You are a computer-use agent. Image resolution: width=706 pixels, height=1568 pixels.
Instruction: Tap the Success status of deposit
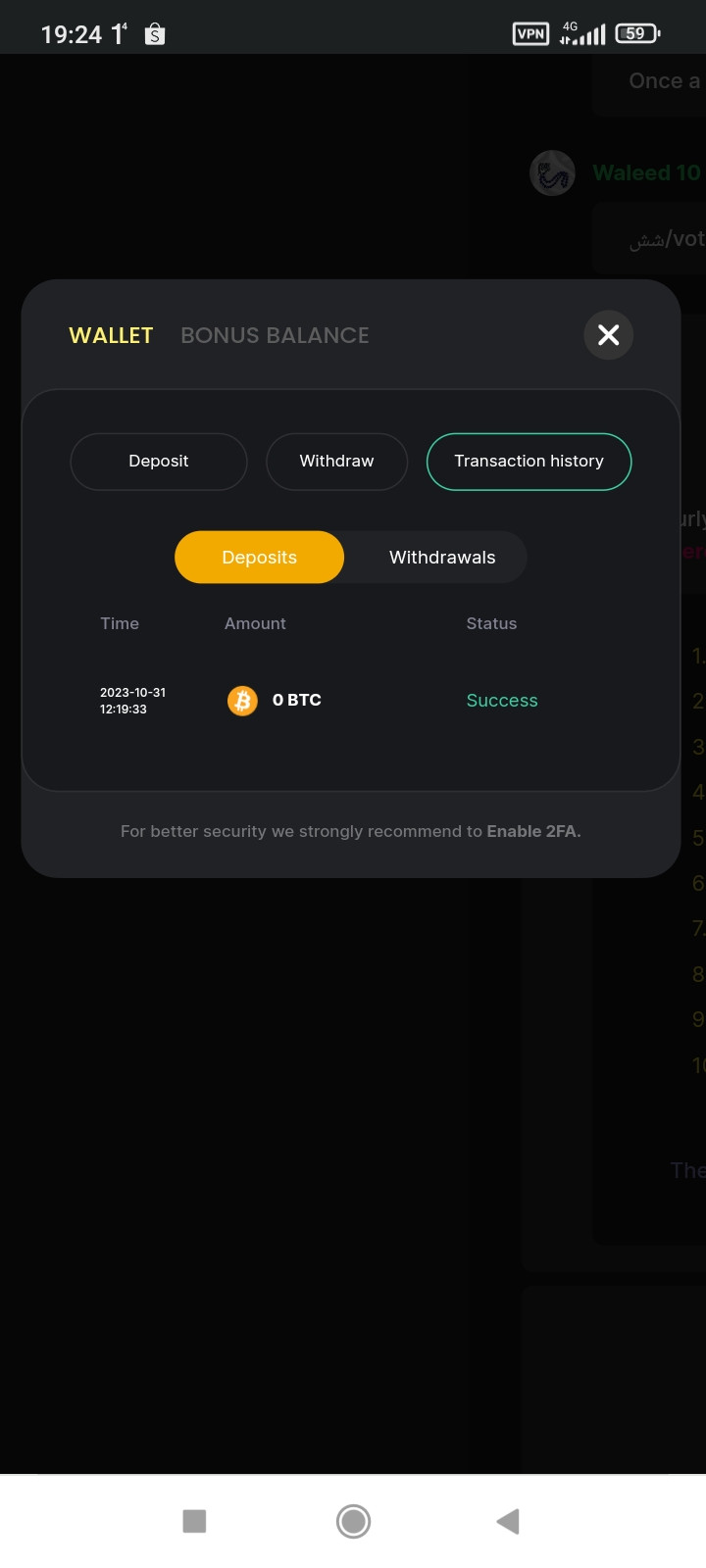502,701
